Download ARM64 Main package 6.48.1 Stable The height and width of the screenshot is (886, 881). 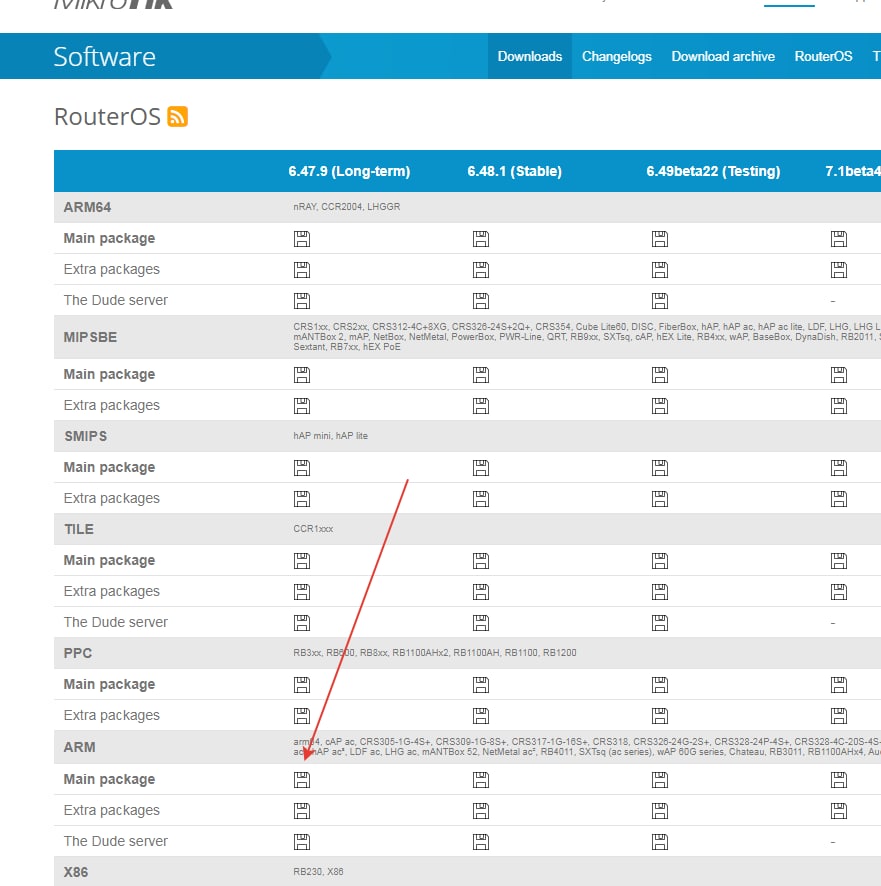pyautogui.click(x=481, y=239)
